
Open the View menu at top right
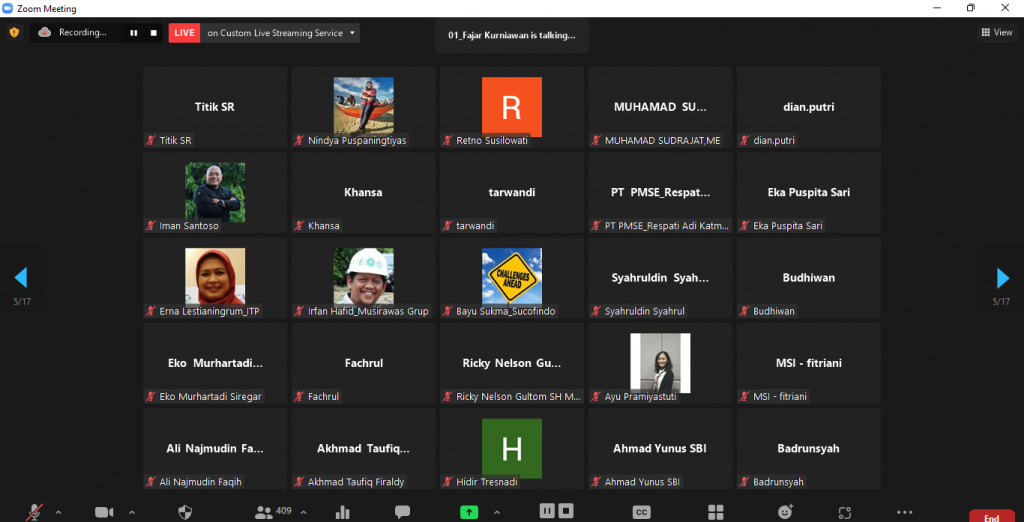click(996, 32)
